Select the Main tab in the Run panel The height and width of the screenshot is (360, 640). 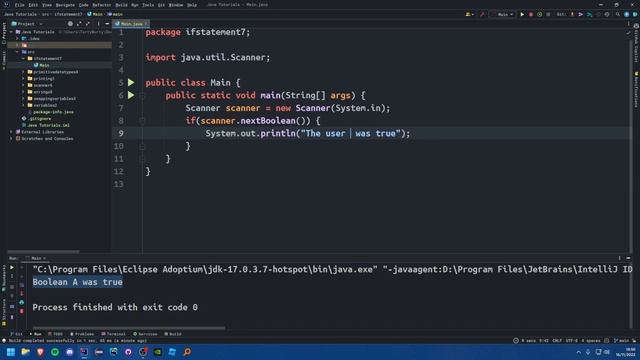pyautogui.click(x=36, y=258)
